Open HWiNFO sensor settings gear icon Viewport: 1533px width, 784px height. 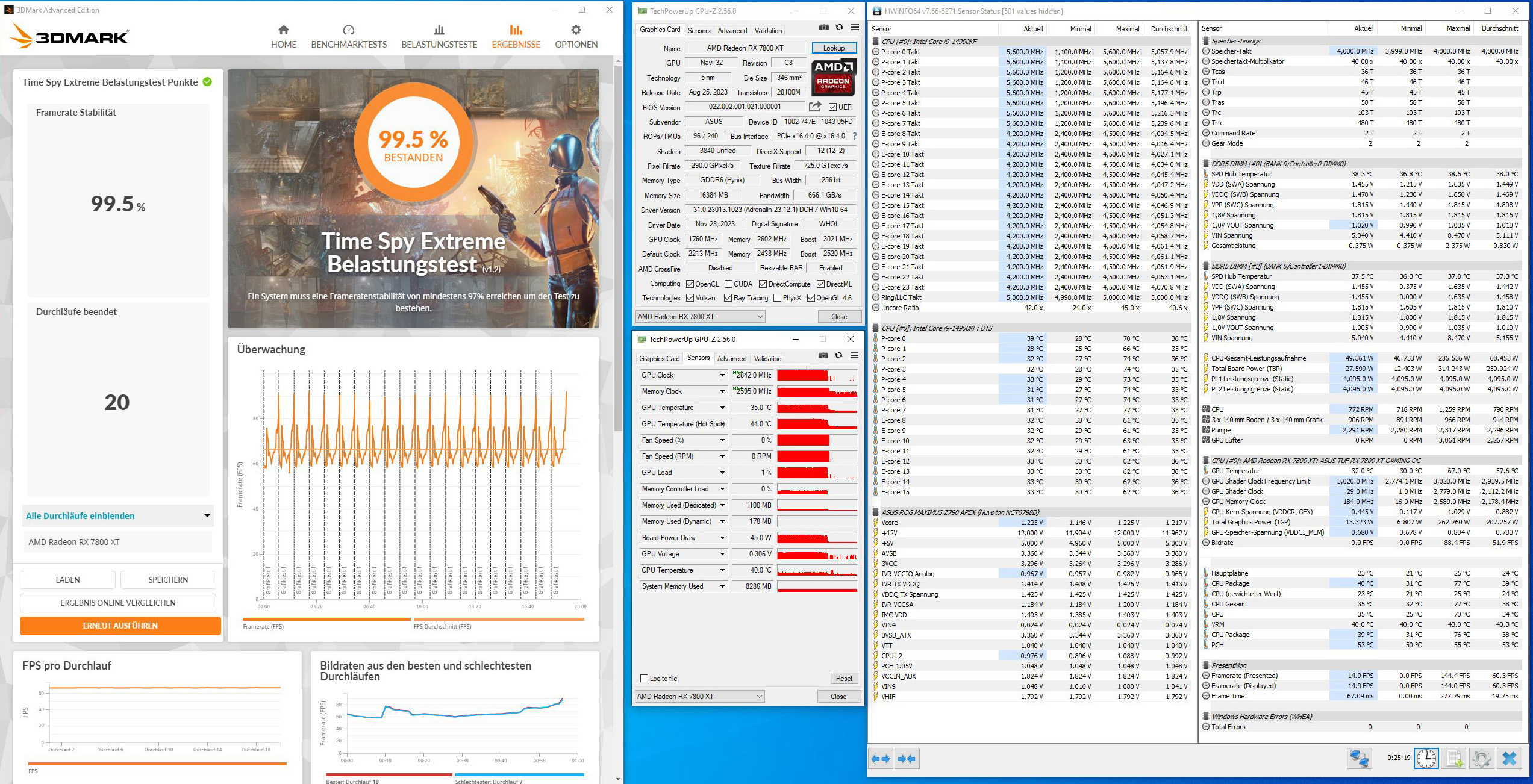(1482, 759)
